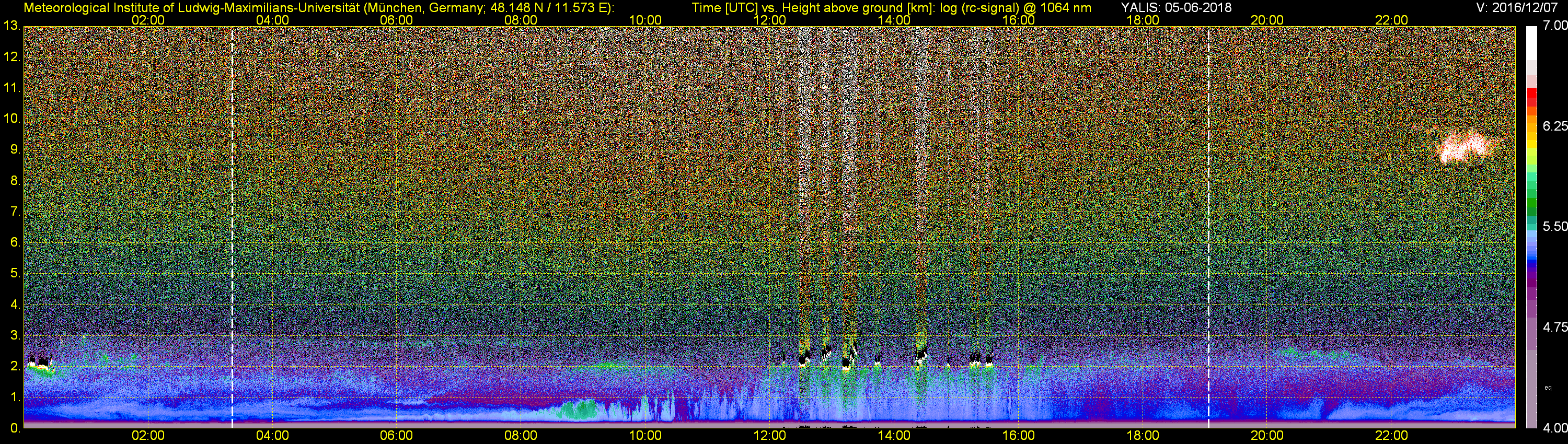Click the small 'eq' label beside the colorbar
Image resolution: width=1568 pixels, height=444 pixels.
point(1547,388)
